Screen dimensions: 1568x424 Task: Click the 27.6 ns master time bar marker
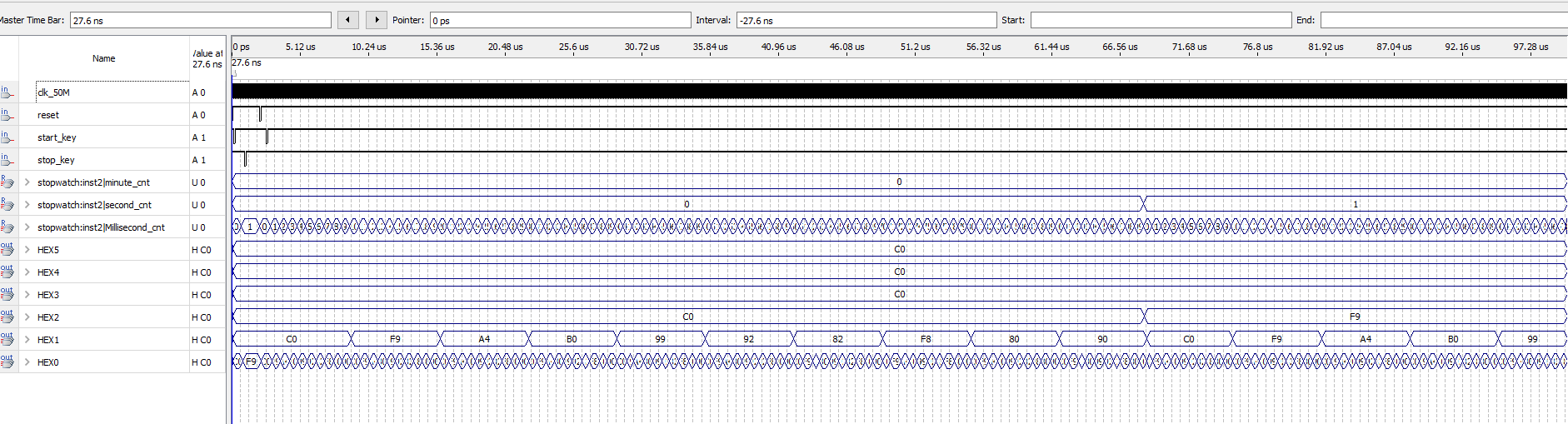coord(247,62)
